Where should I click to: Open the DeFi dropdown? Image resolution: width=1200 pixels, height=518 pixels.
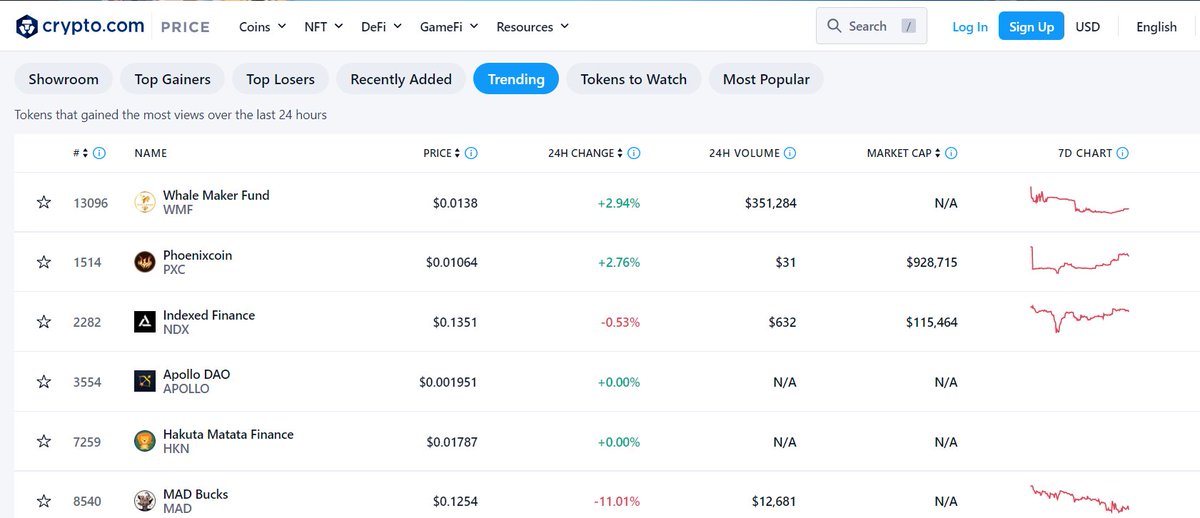click(x=382, y=27)
